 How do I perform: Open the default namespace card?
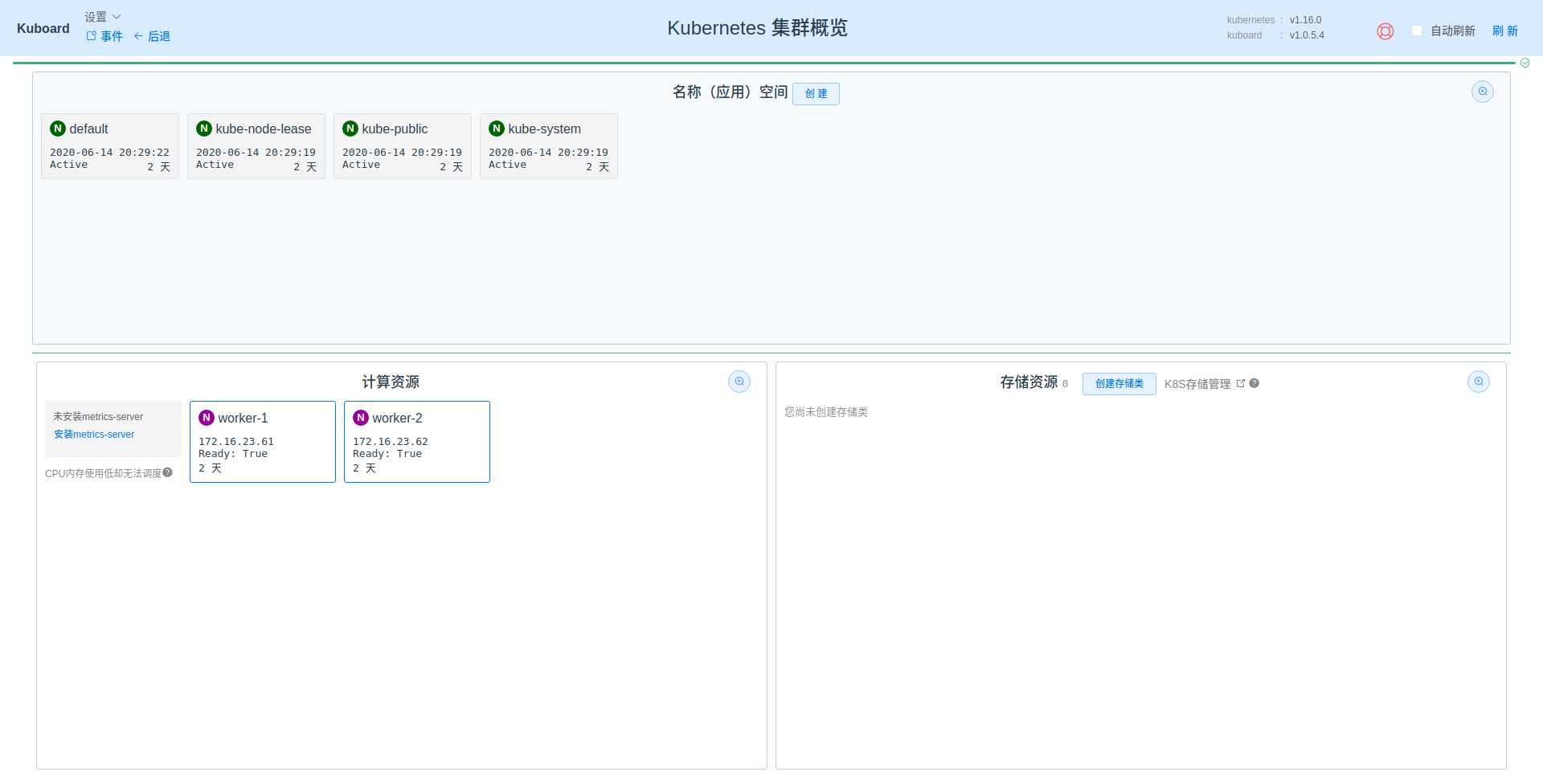[110, 146]
